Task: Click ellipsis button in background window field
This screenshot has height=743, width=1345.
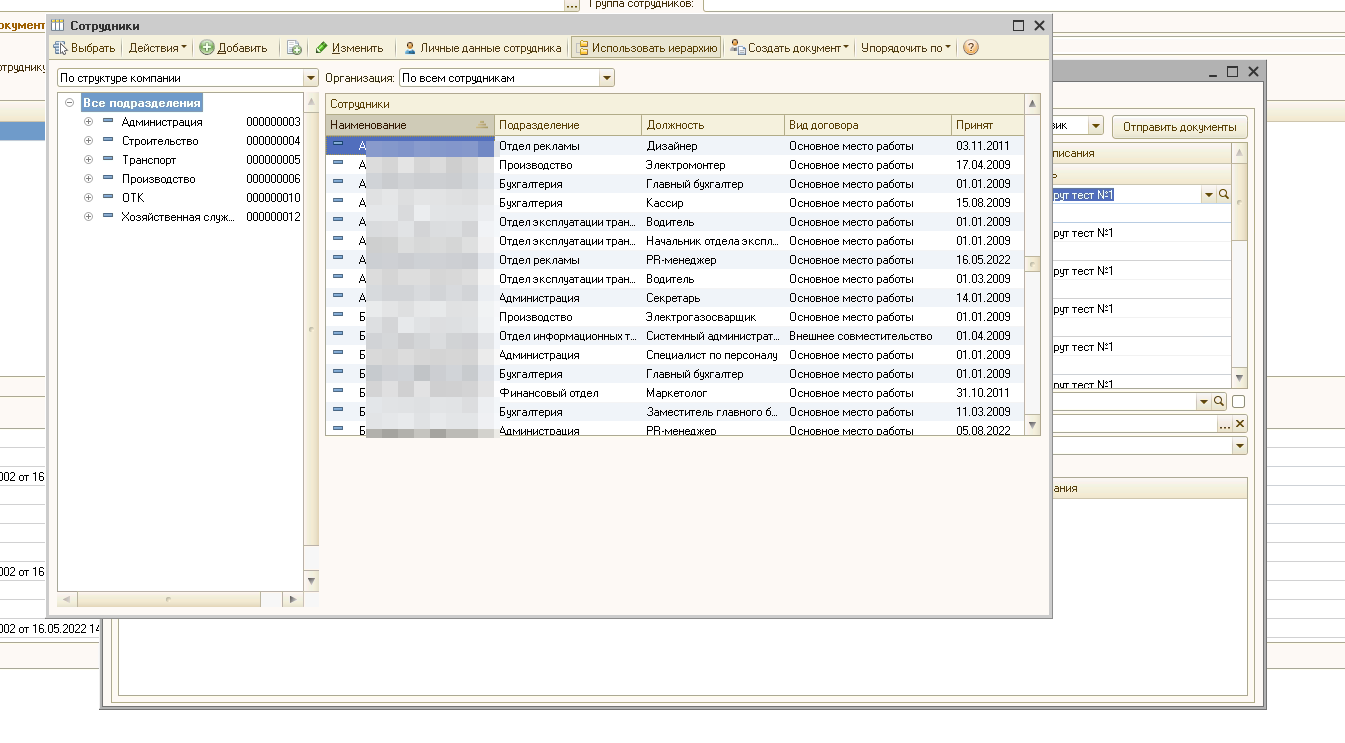Action: [1225, 424]
